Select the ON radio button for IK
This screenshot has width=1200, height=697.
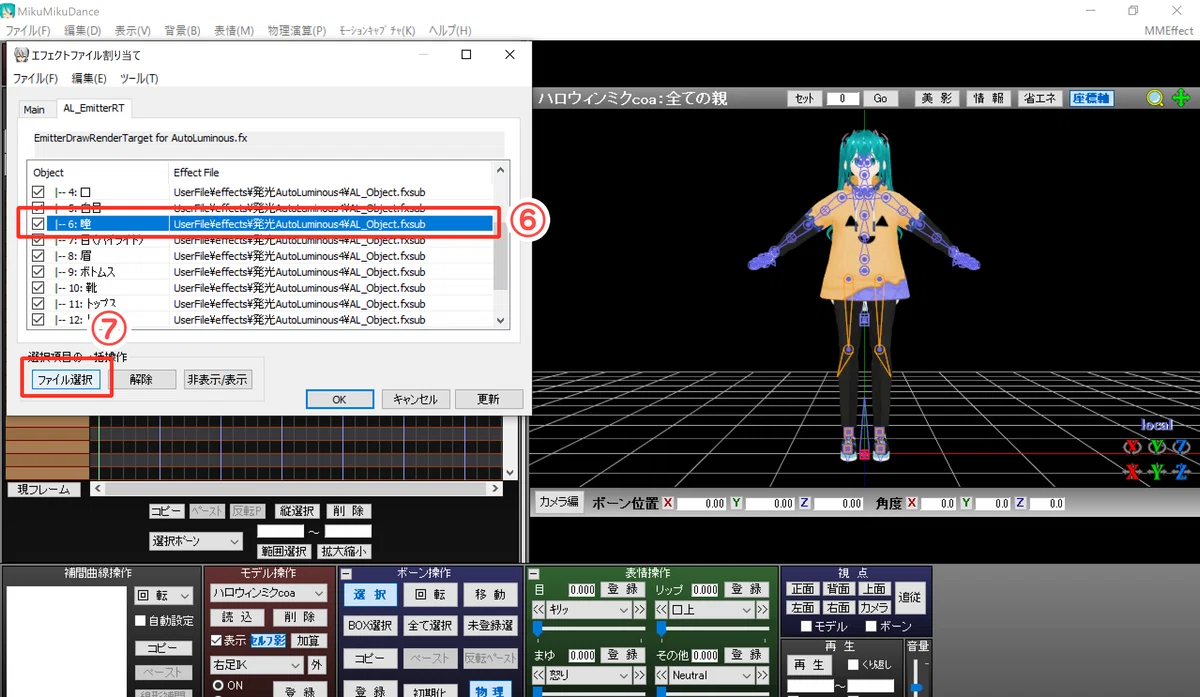click(218, 686)
